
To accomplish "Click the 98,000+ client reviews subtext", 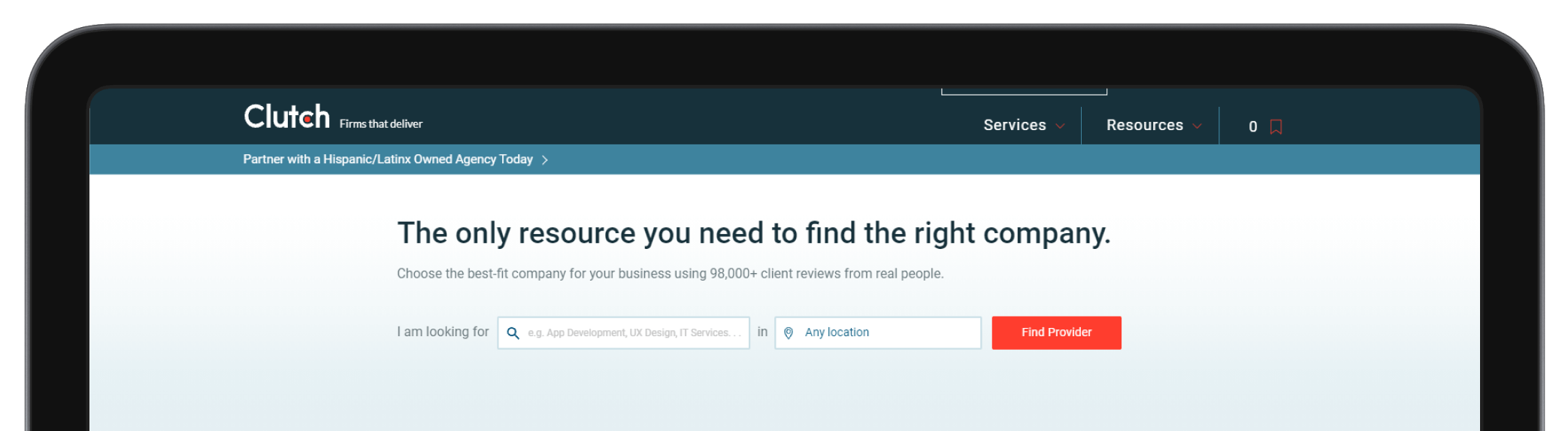I will click(x=670, y=274).
